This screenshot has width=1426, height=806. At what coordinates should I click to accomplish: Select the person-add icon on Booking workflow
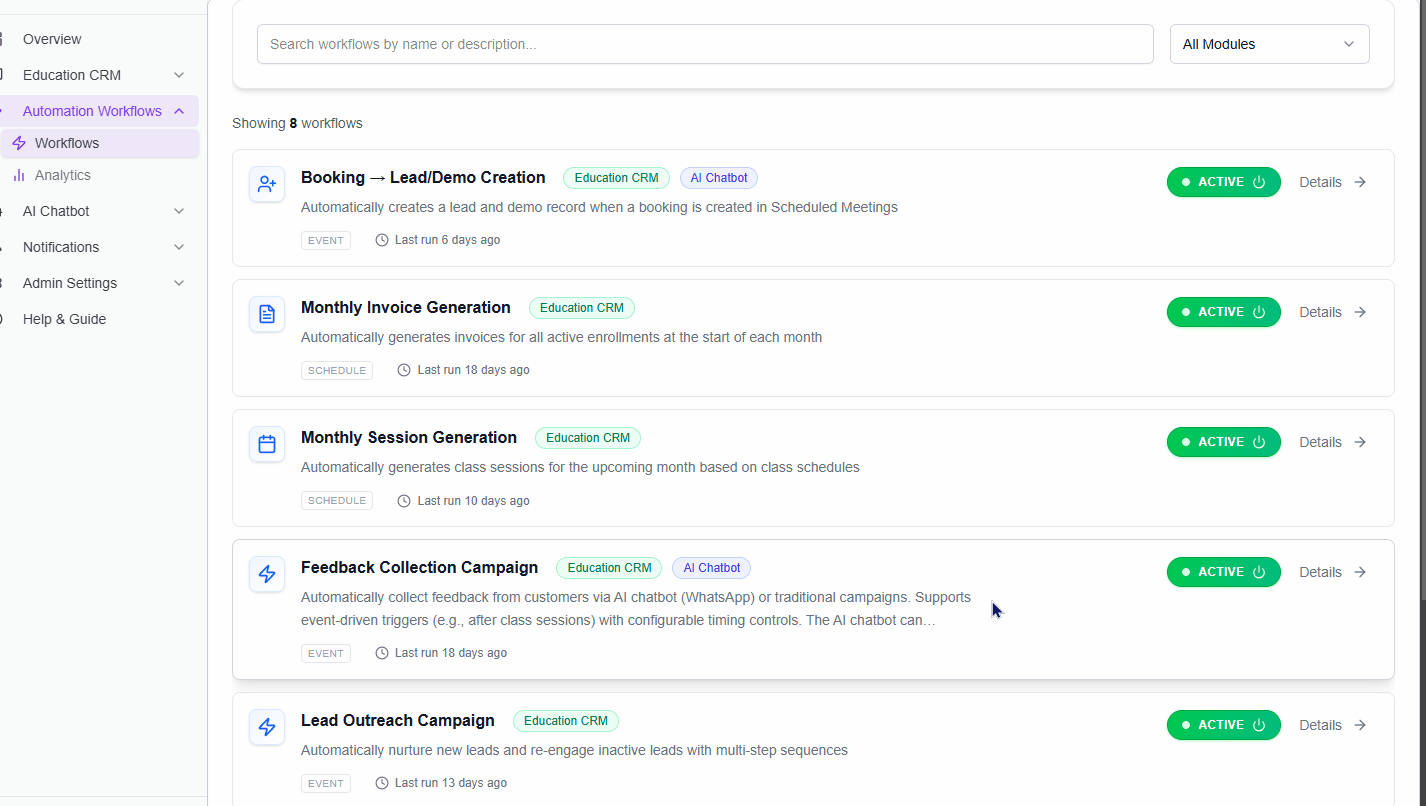tap(266, 184)
